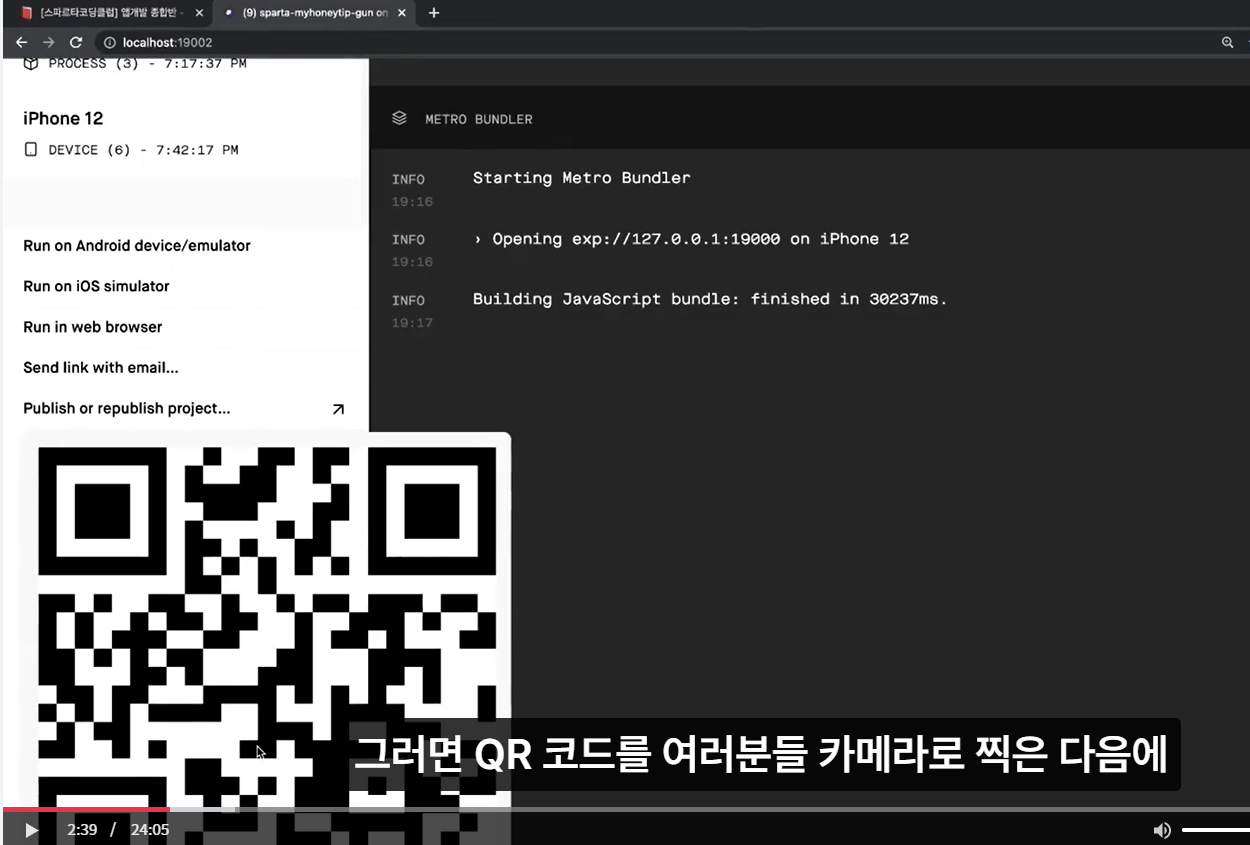Run in web browser

pos(92,327)
